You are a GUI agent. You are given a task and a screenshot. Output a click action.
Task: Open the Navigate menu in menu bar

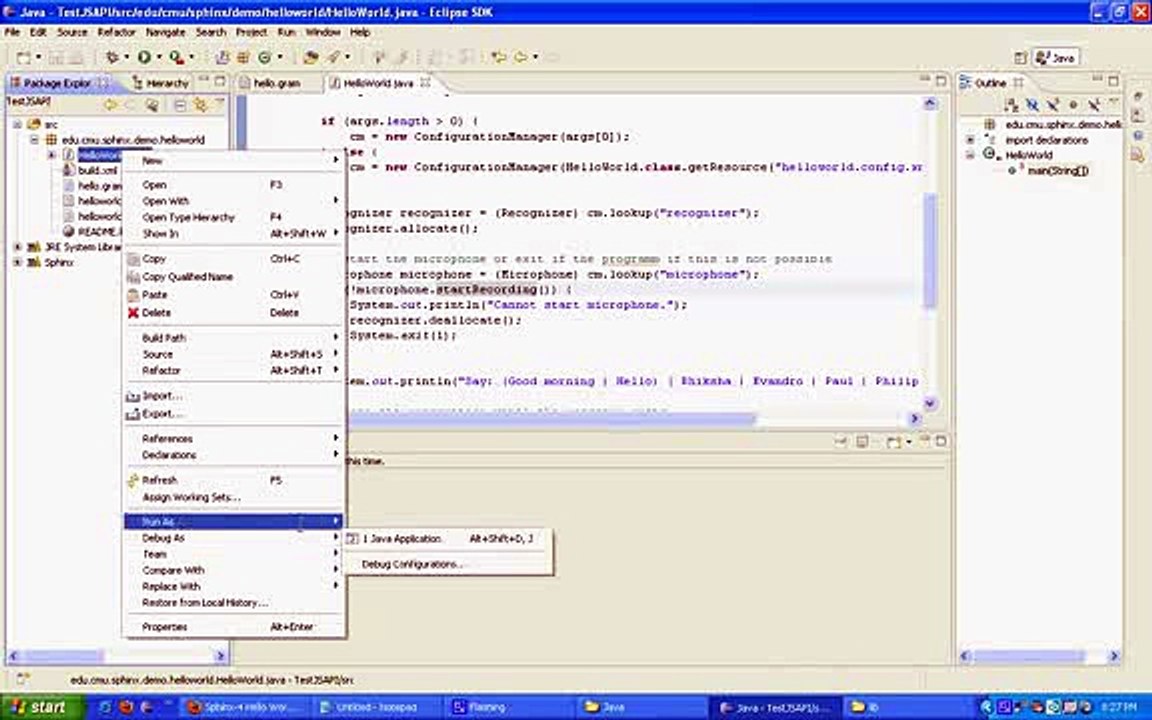165,32
